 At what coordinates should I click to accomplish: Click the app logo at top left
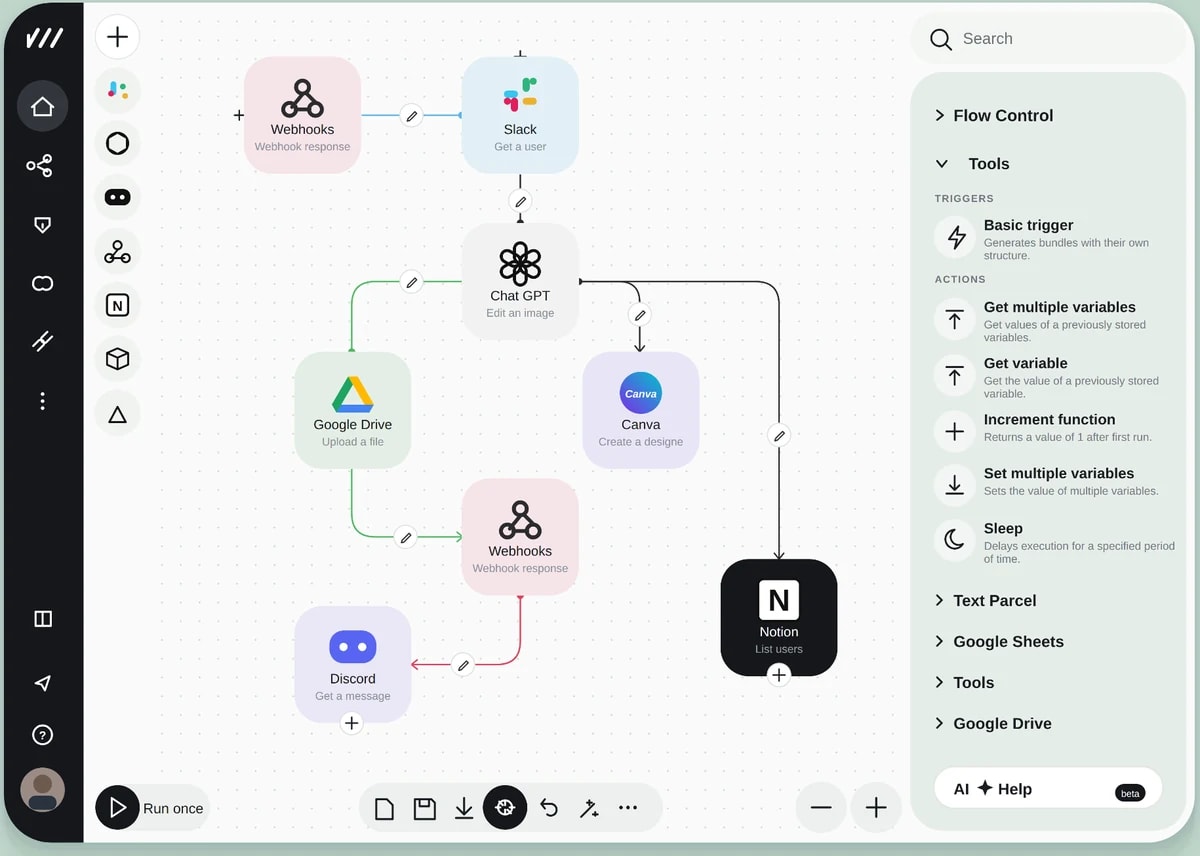[x=44, y=38]
